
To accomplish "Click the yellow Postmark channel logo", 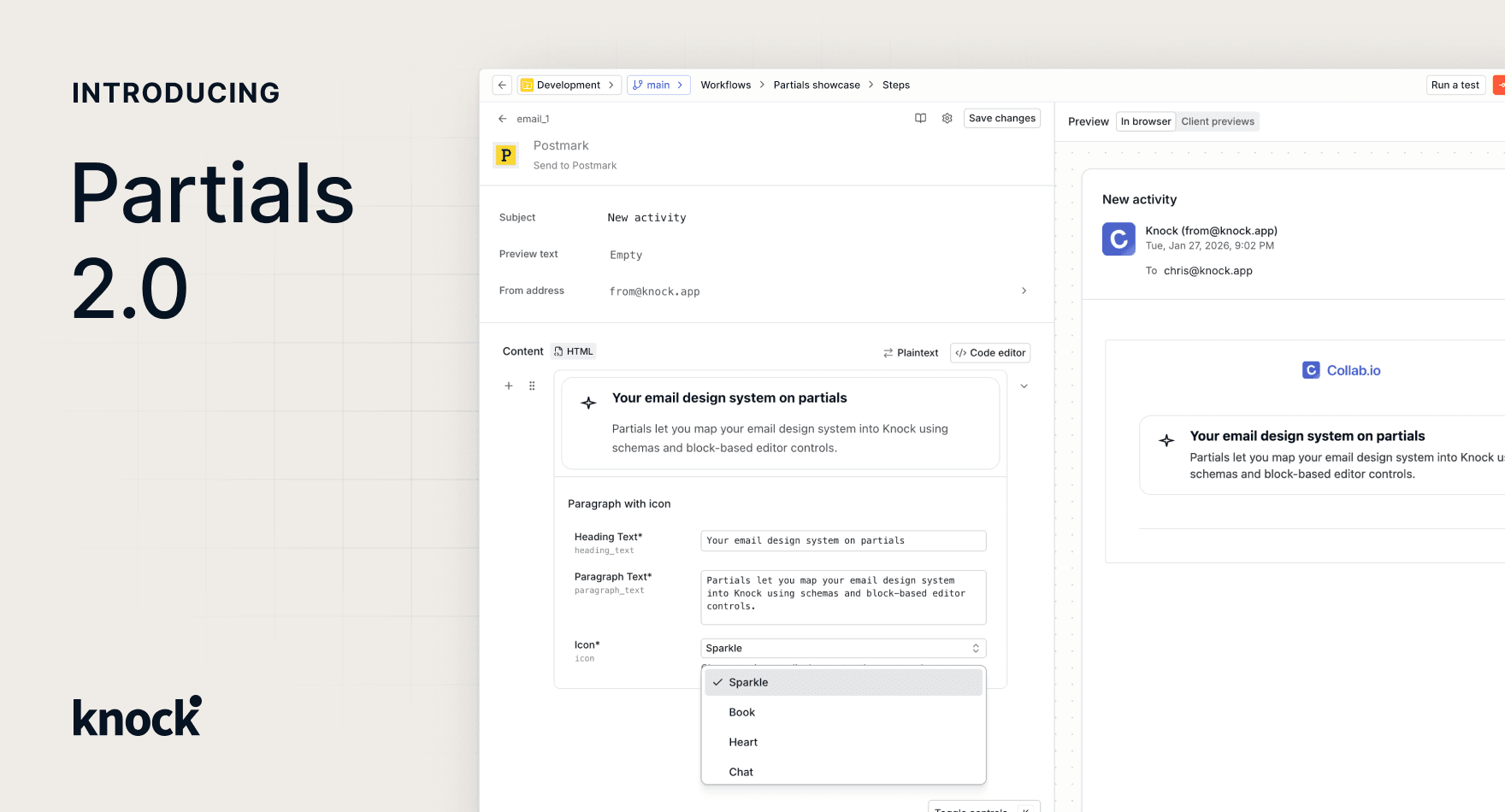I will 506,156.
